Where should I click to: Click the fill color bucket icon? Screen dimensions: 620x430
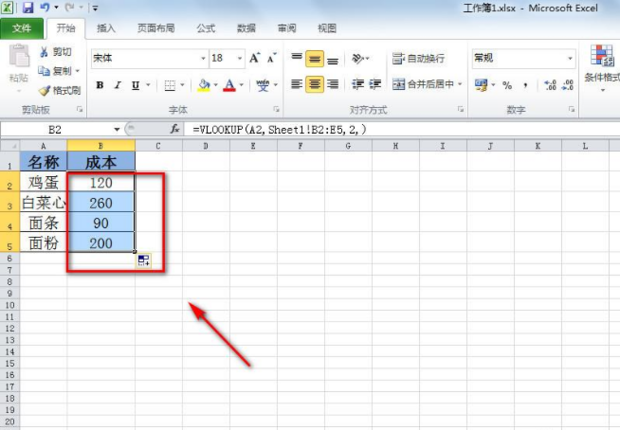point(204,85)
